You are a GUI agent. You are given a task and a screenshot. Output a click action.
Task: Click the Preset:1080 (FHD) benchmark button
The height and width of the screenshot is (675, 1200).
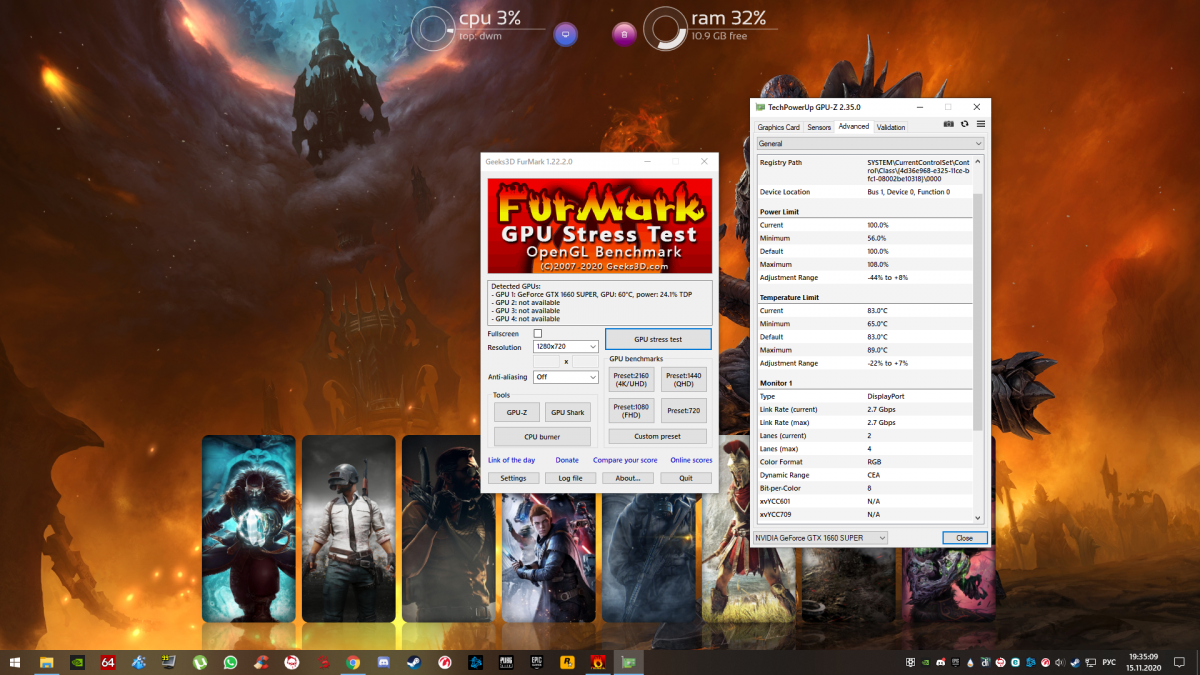[x=632, y=411]
